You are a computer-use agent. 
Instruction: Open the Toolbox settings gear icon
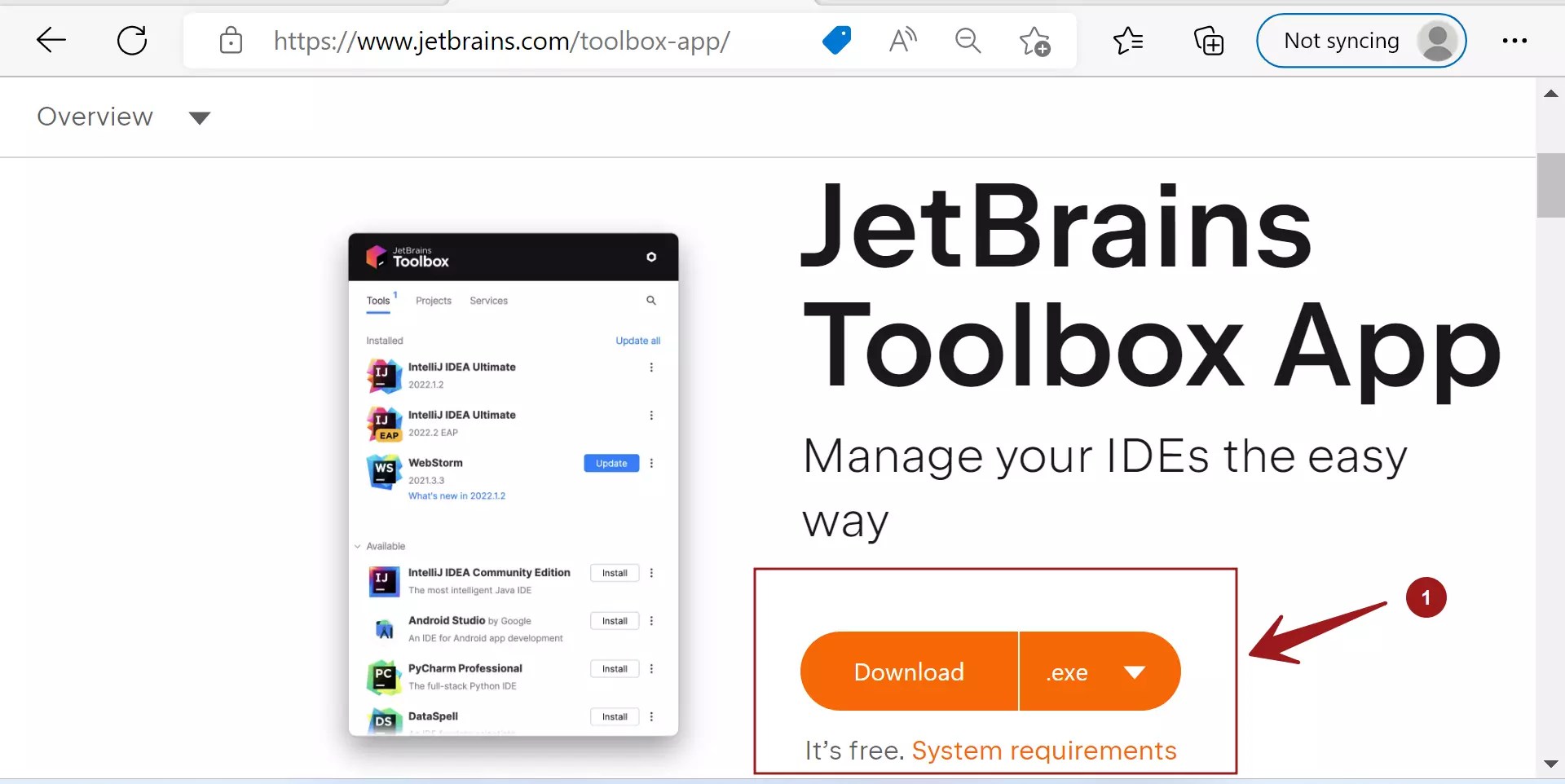point(651,257)
